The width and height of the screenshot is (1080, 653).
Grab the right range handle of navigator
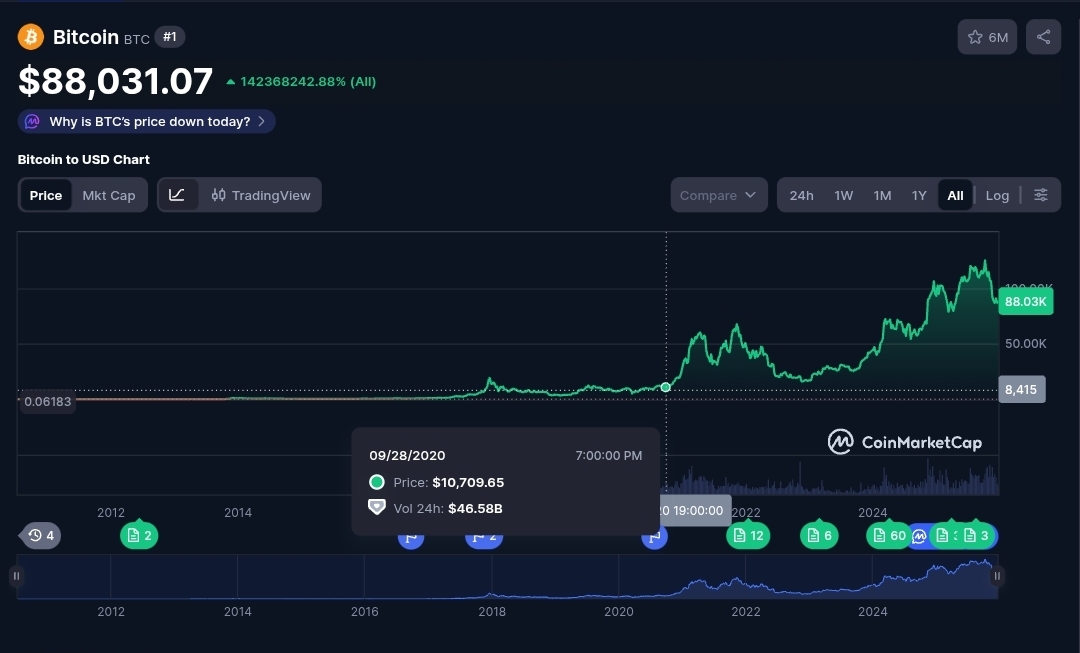(x=997, y=576)
